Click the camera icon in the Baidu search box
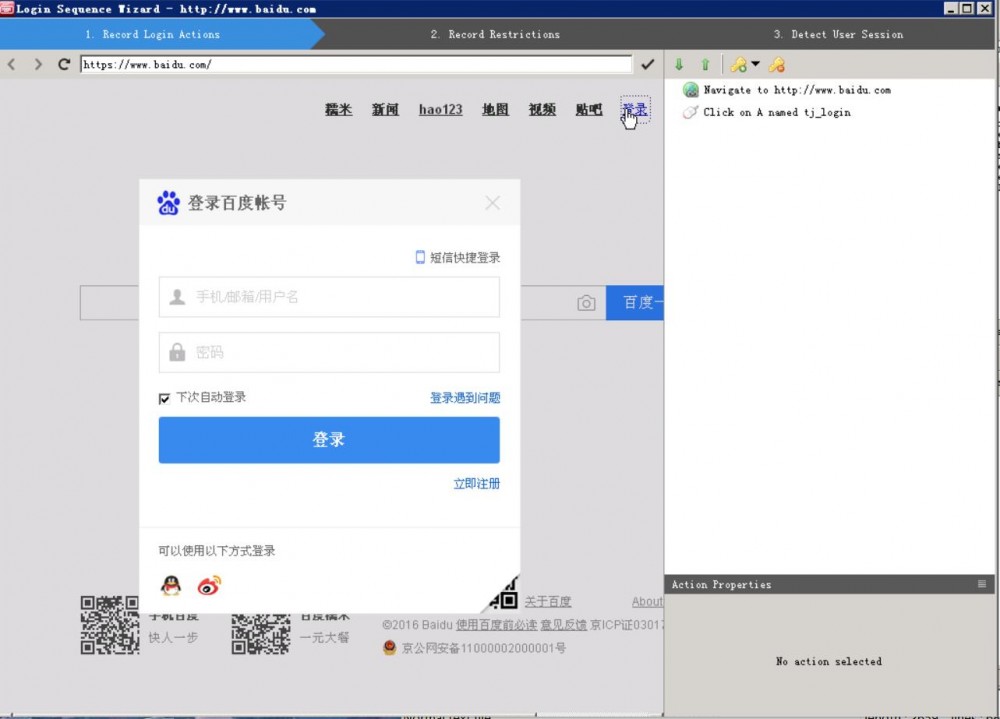Image resolution: width=1000 pixels, height=719 pixels. [x=586, y=301]
